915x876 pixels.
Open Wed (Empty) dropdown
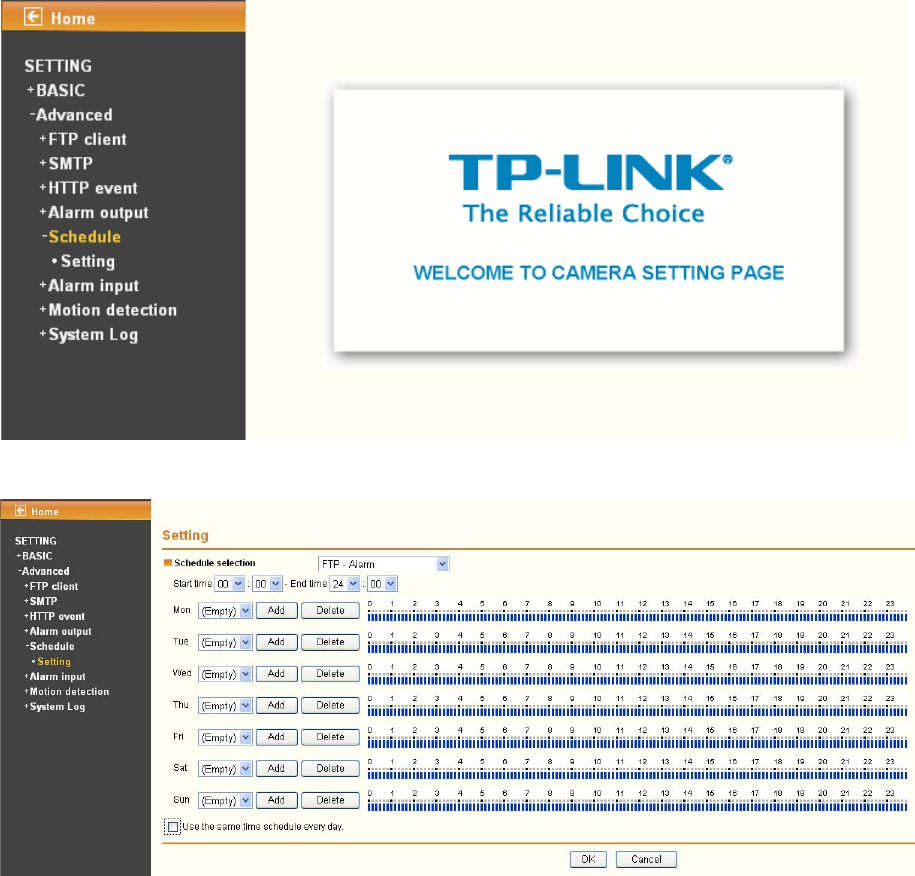(225, 674)
